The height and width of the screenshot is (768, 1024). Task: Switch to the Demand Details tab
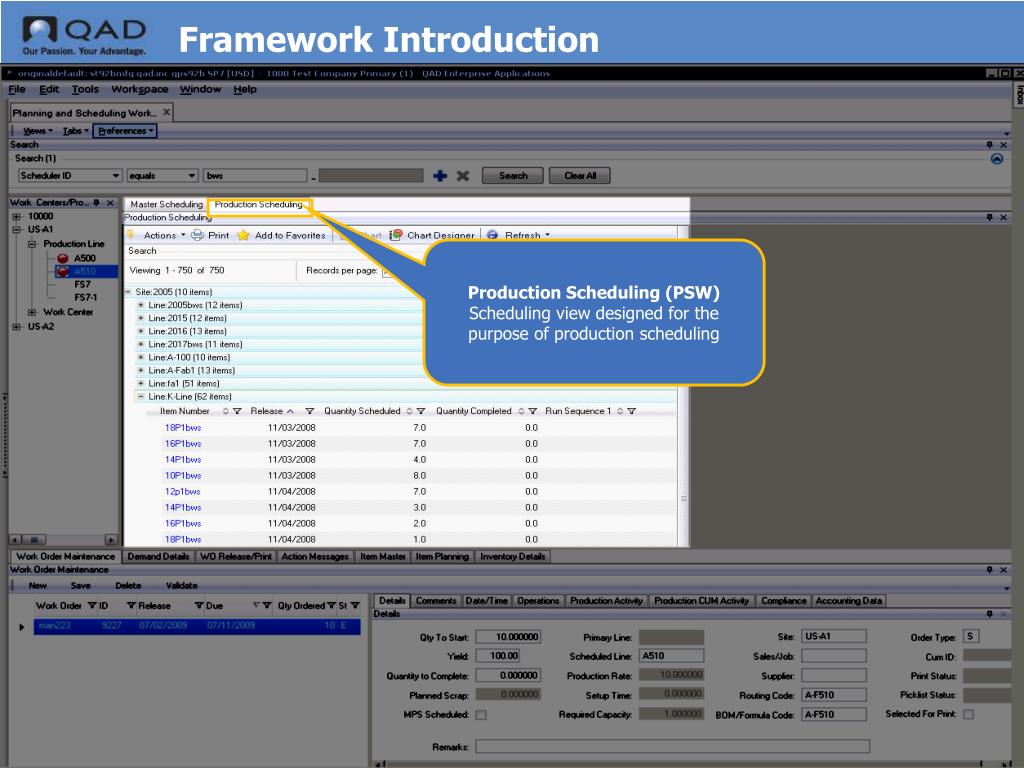coord(159,556)
